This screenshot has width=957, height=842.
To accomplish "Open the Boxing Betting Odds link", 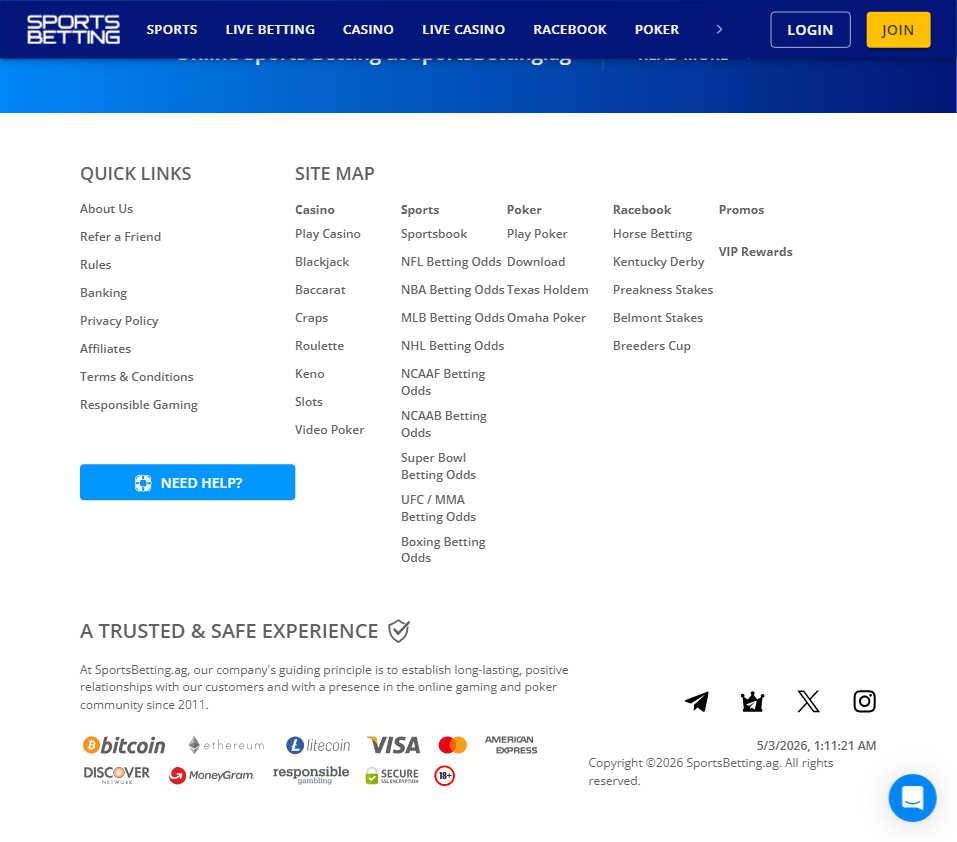I will point(443,550).
